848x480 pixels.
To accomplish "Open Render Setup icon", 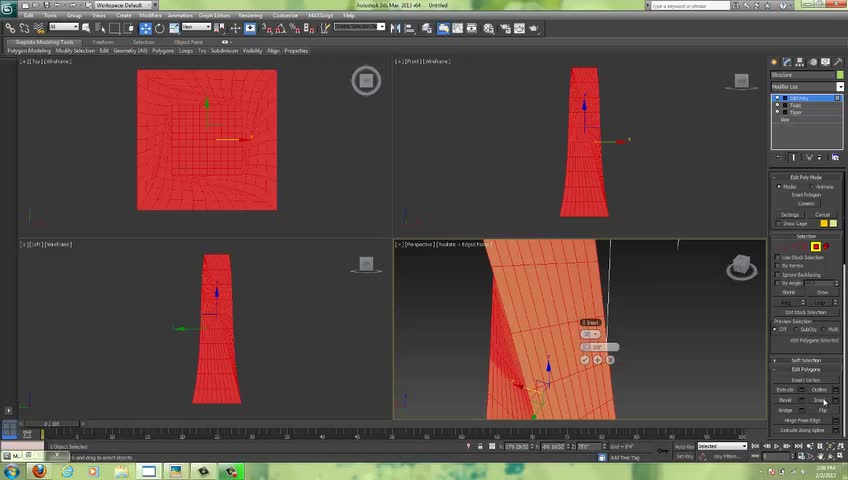I will (x=505, y=28).
